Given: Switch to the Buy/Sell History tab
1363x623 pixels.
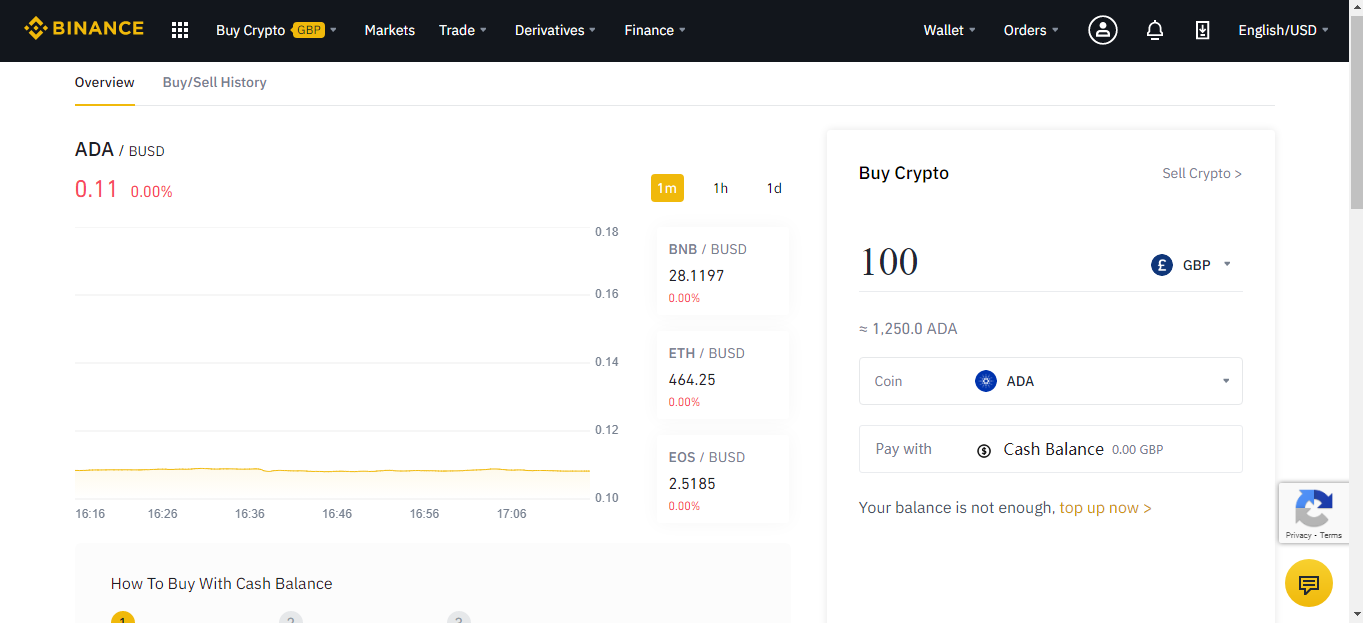Looking at the screenshot, I should point(215,82).
